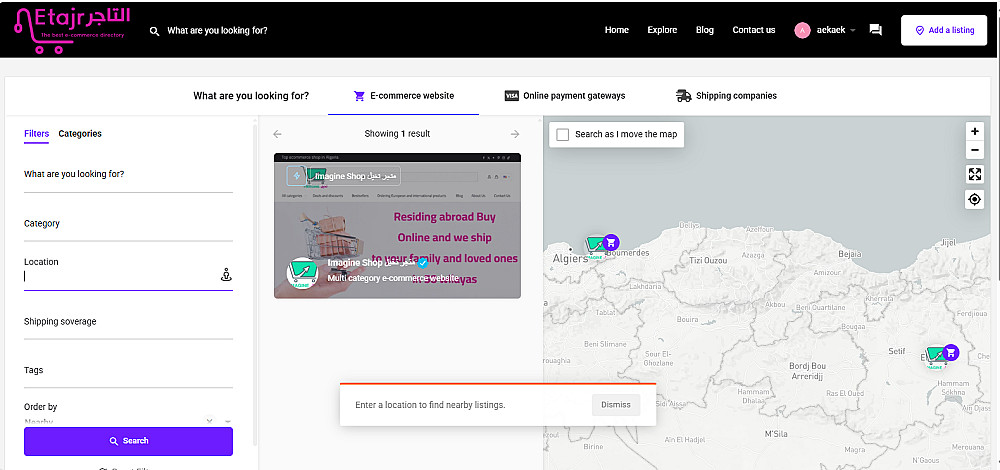The height and width of the screenshot is (470, 1000).
Task: Toggle map fullscreen view
Action: point(974,174)
